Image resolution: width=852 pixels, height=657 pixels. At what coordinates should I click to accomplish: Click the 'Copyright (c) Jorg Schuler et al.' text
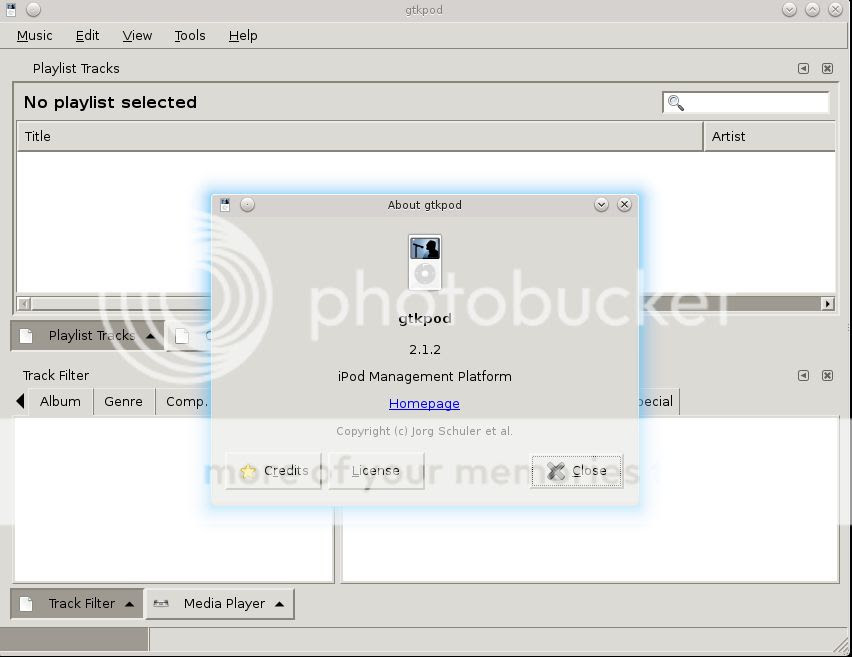coord(424,431)
